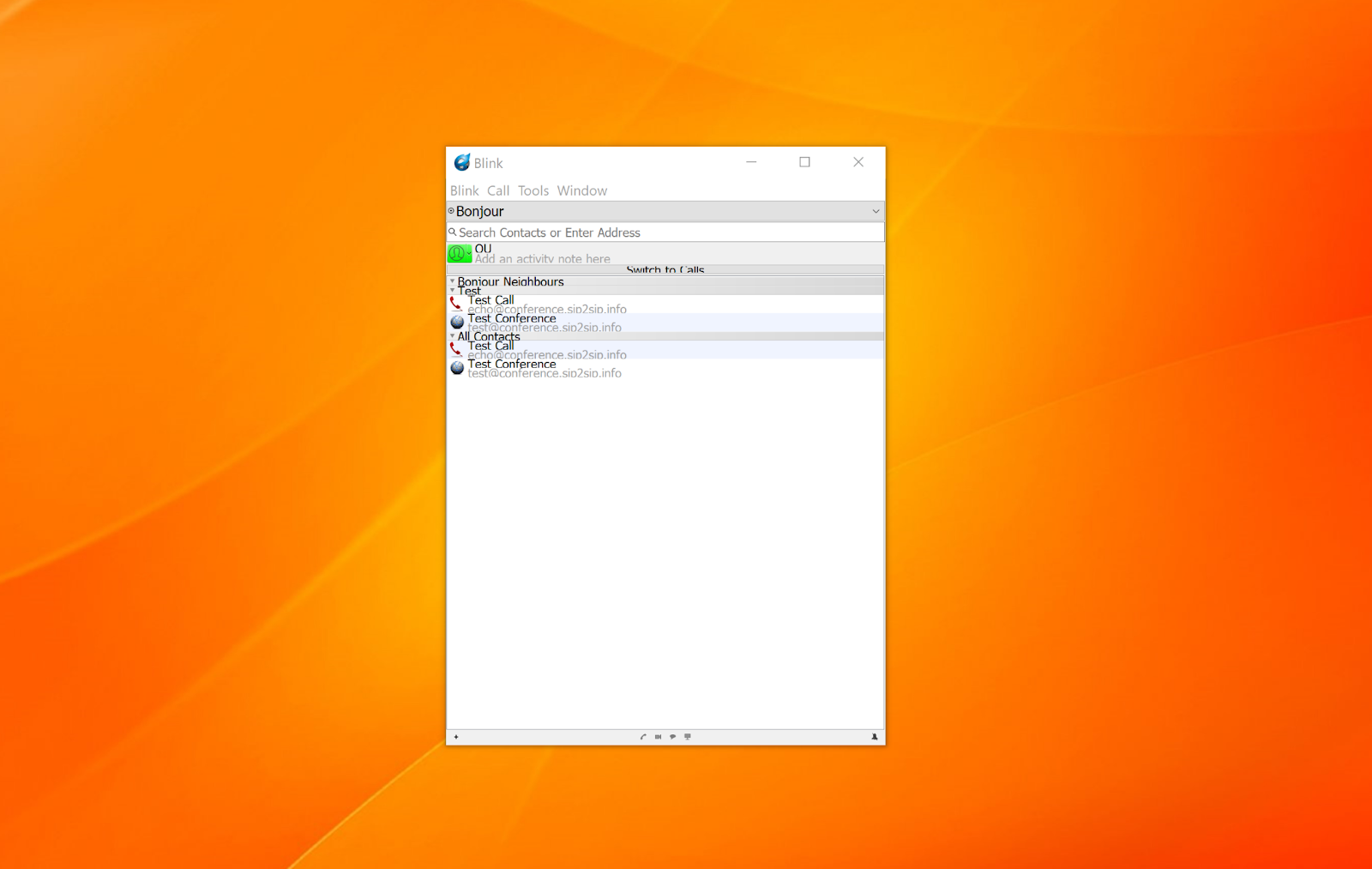1372x869 pixels.
Task: Close the Blink window
Action: coord(858,162)
